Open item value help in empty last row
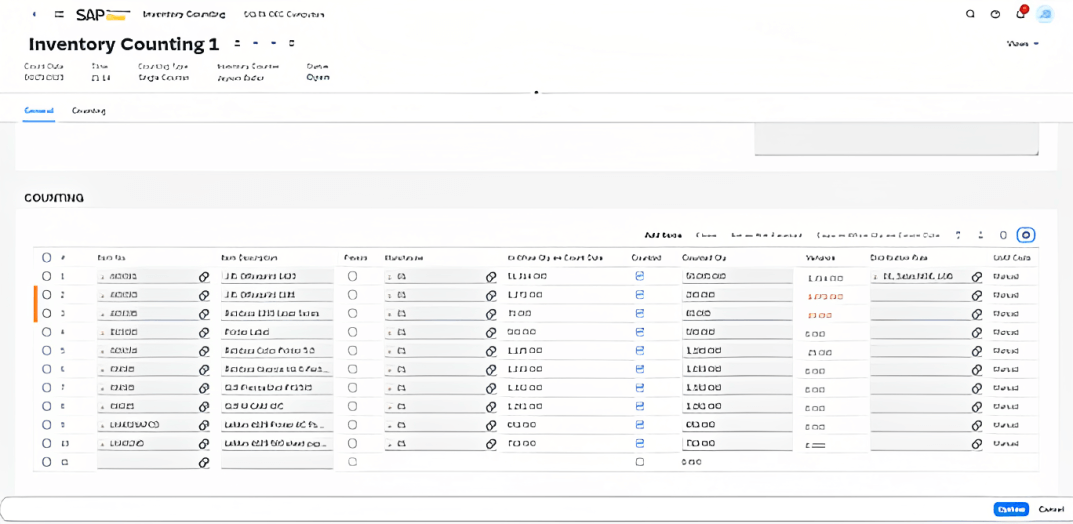The image size is (1073, 524). [203, 462]
